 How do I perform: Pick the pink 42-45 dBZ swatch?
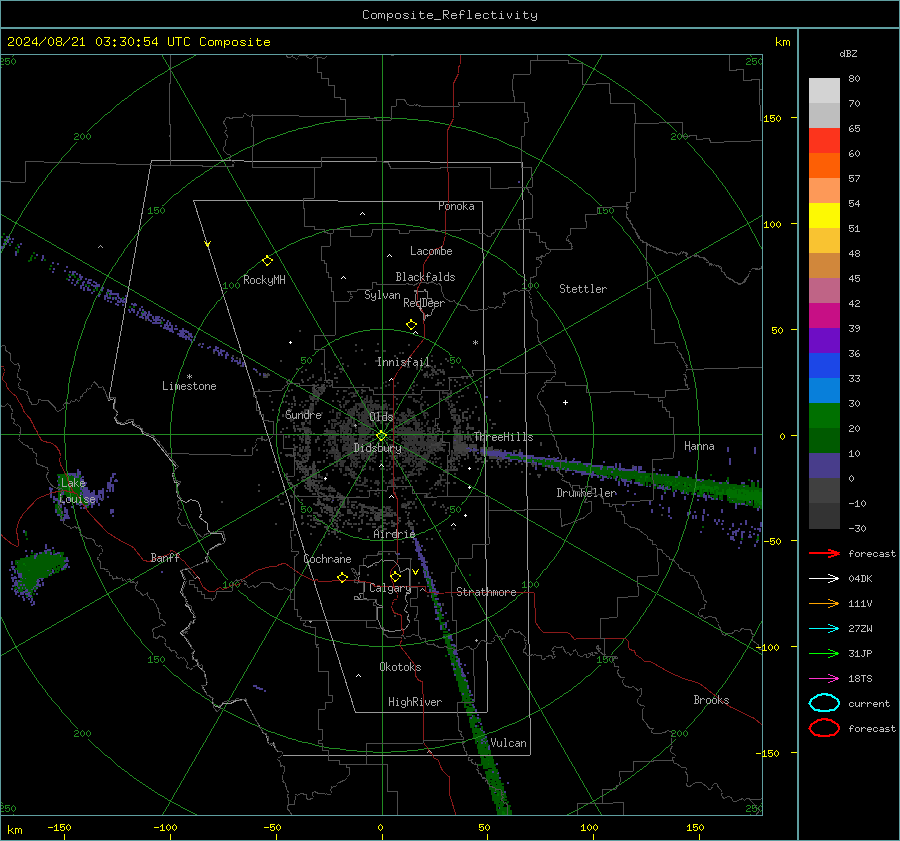[824, 291]
